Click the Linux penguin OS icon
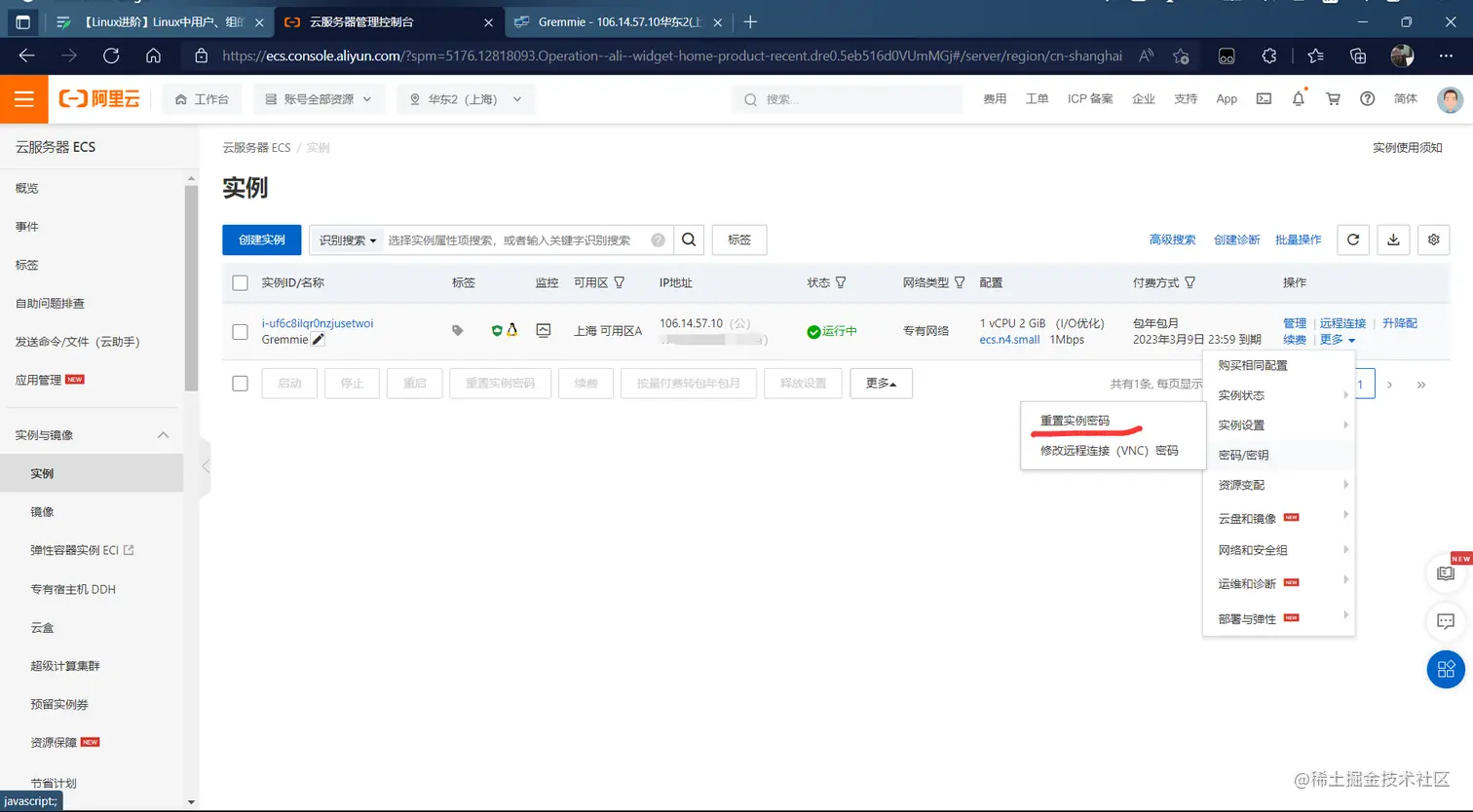 (x=511, y=331)
